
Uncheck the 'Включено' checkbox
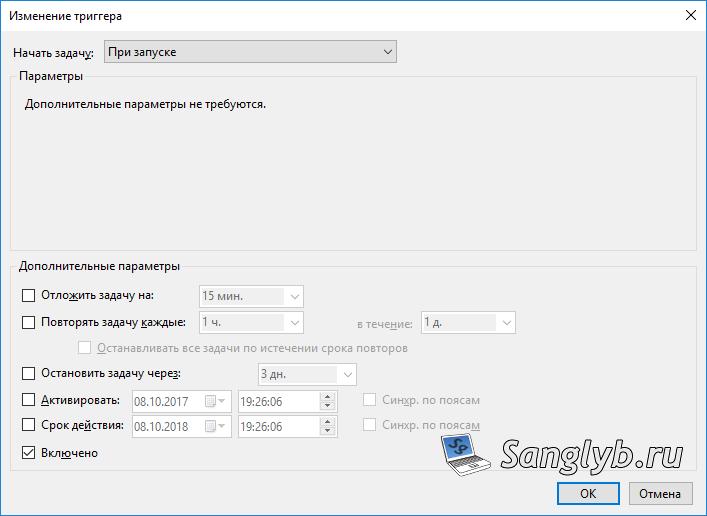click(28, 452)
